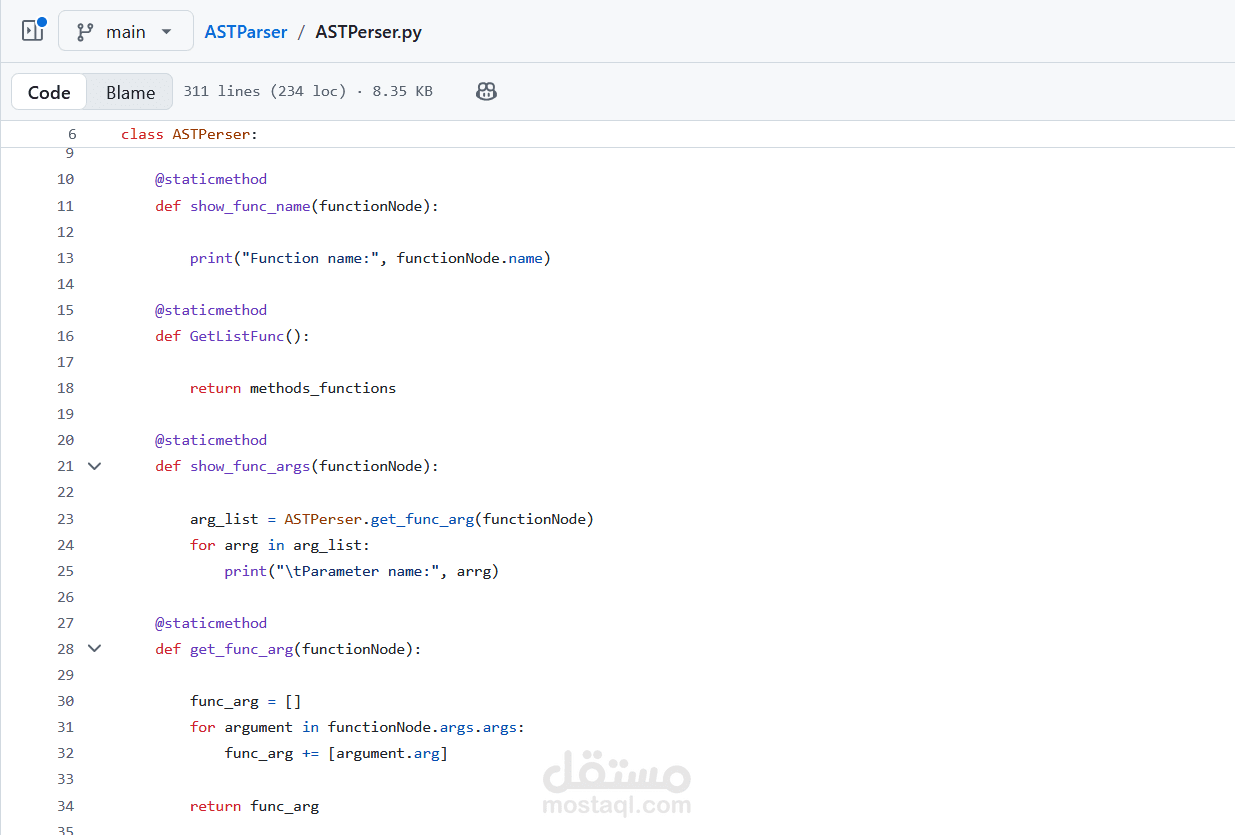Open the ASTParser repository breadcrumb link
This screenshot has height=835, width=1235.
245,31
